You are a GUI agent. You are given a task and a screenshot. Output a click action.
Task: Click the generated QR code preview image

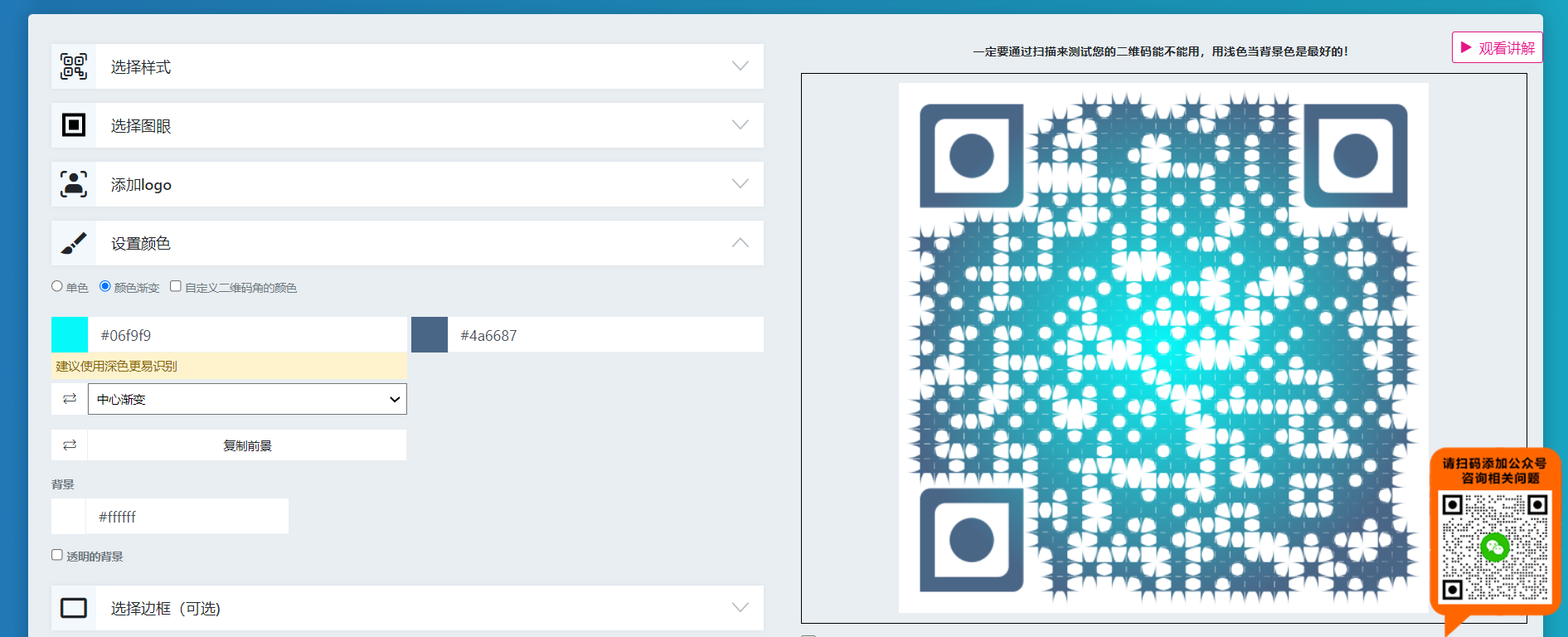pyautogui.click(x=1163, y=348)
